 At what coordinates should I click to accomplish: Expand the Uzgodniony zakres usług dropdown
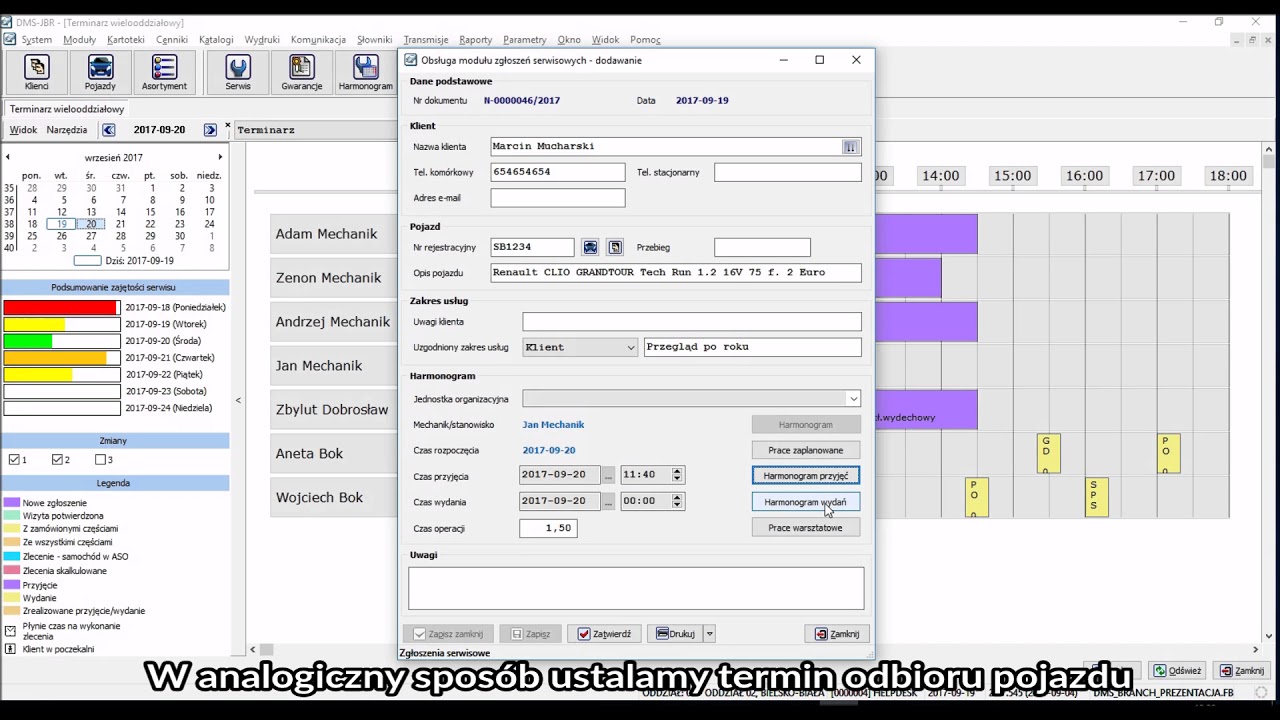click(x=630, y=347)
